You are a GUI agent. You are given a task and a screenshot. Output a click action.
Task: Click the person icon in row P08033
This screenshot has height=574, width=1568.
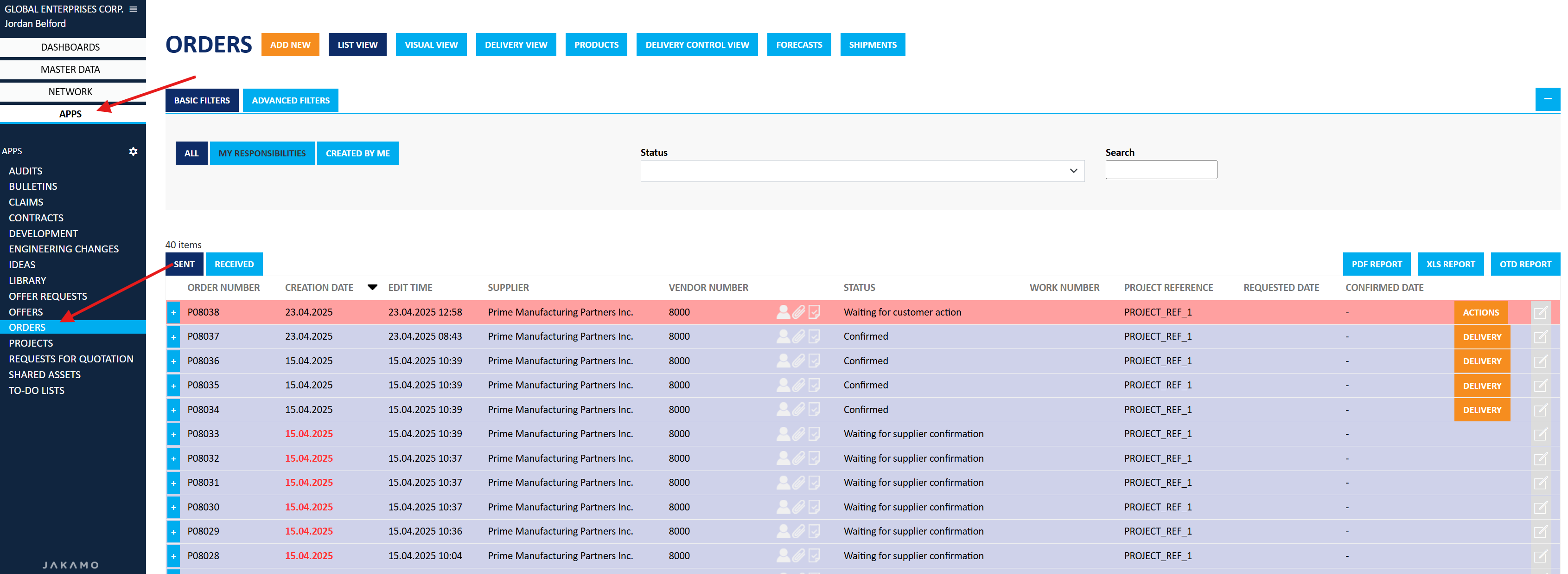784,434
